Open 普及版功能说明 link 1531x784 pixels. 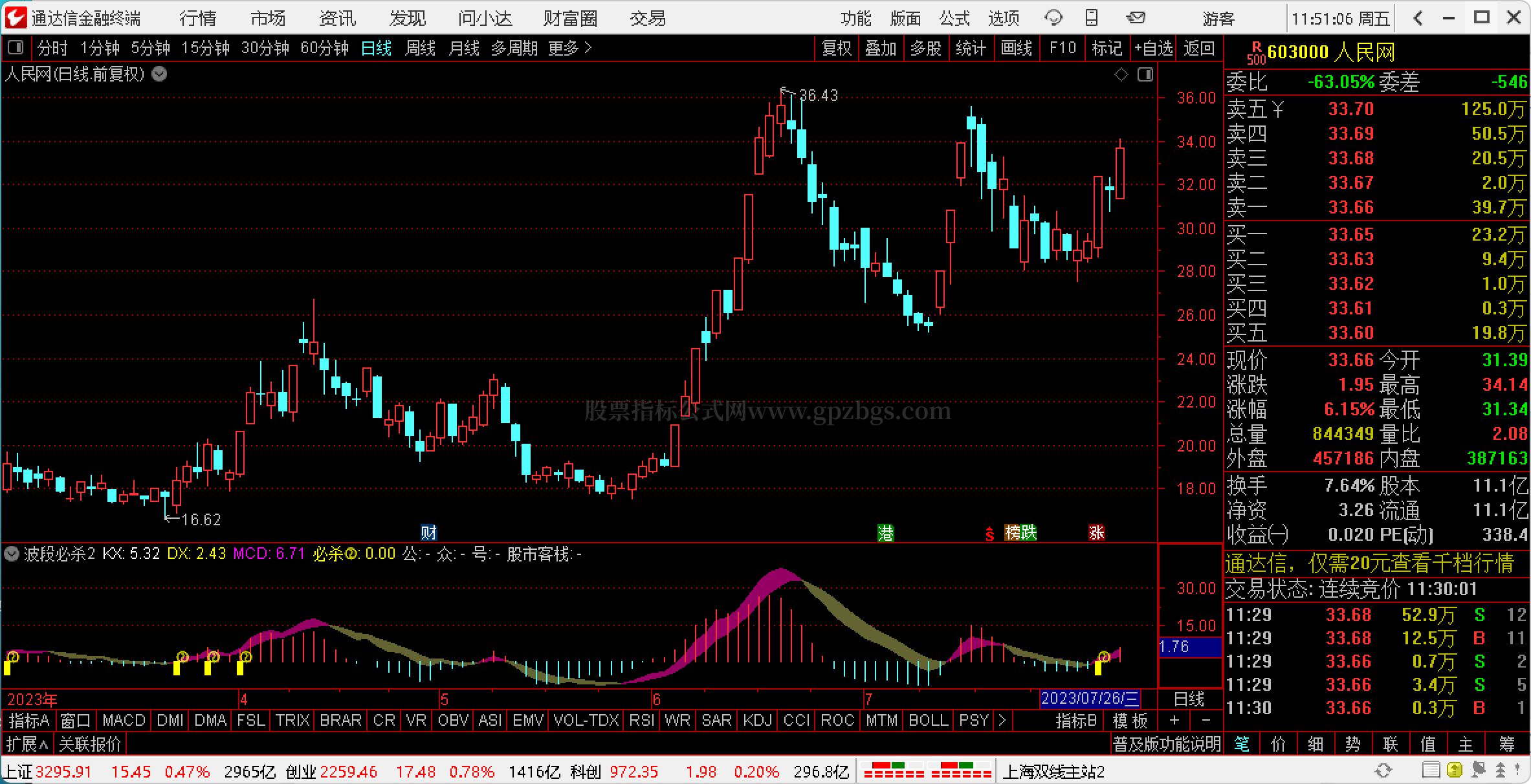click(1167, 744)
